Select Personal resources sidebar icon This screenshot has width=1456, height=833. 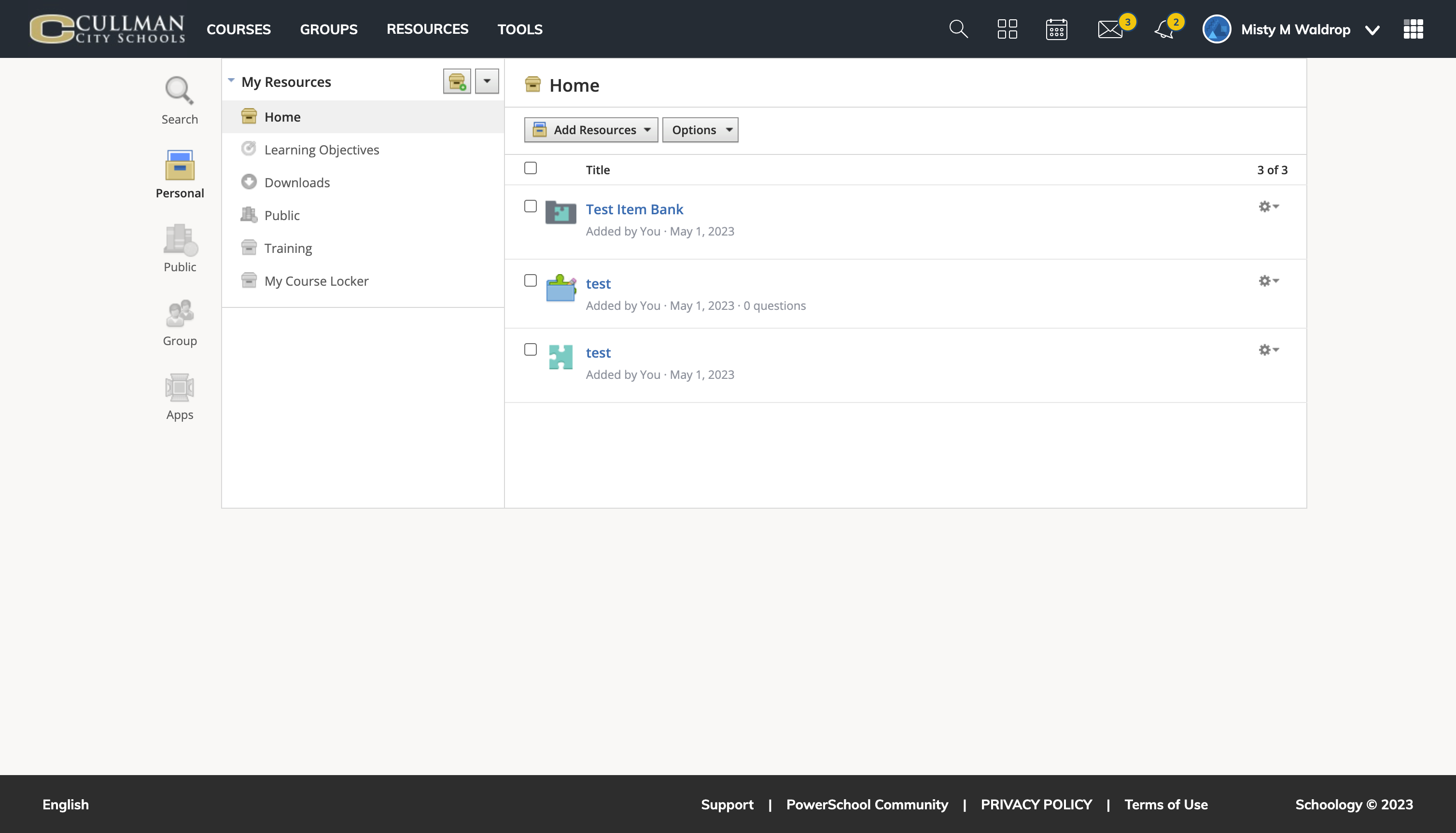[180, 174]
